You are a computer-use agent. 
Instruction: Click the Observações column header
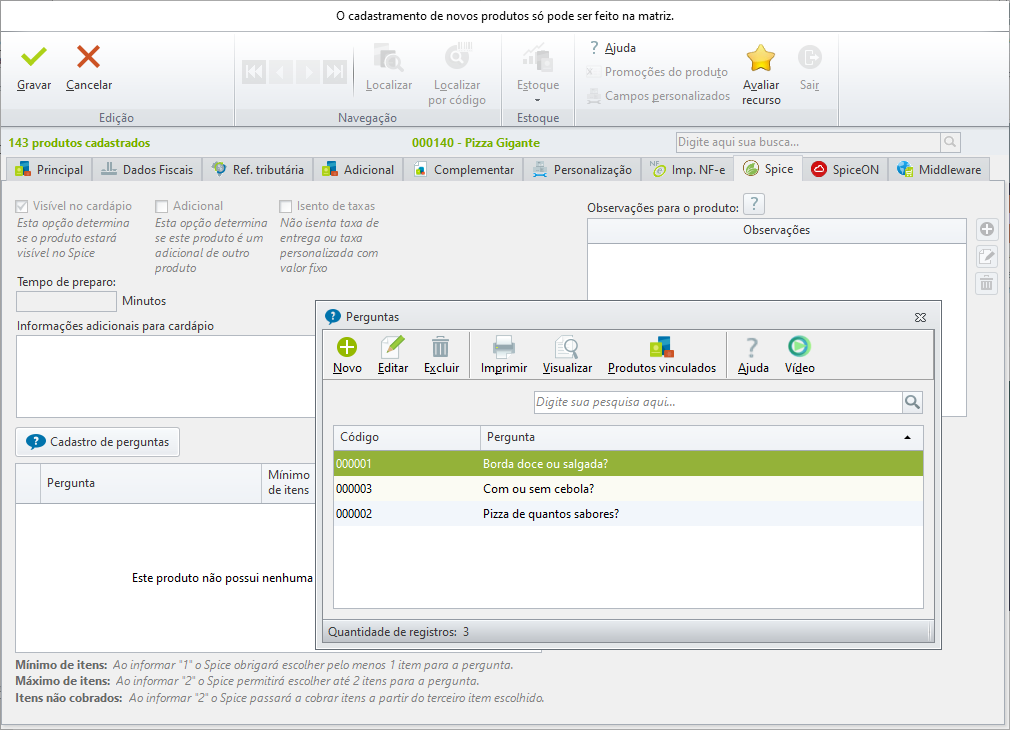pyautogui.click(x=776, y=230)
